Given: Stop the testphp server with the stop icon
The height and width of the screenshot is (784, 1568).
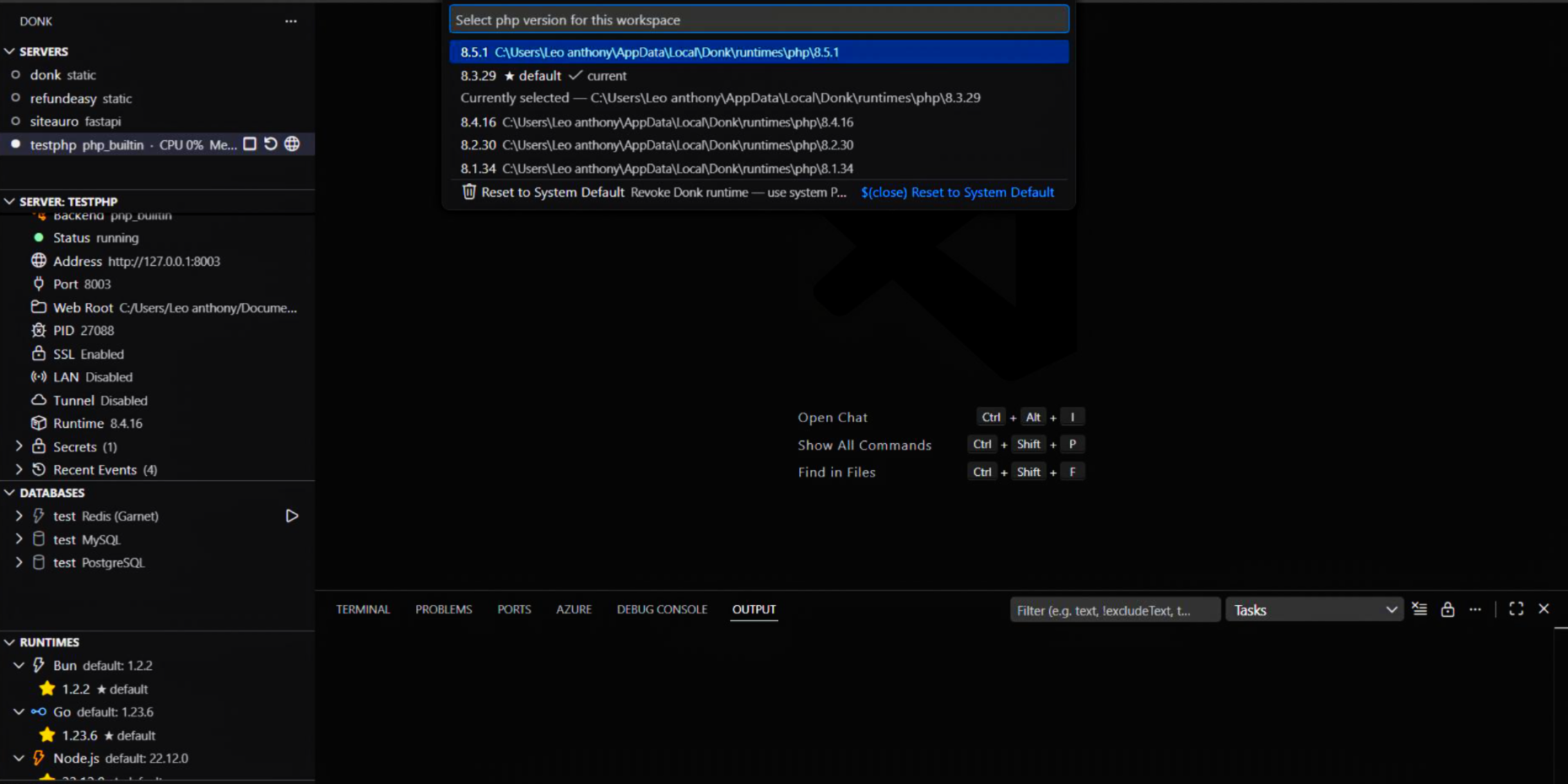Looking at the screenshot, I should (250, 144).
